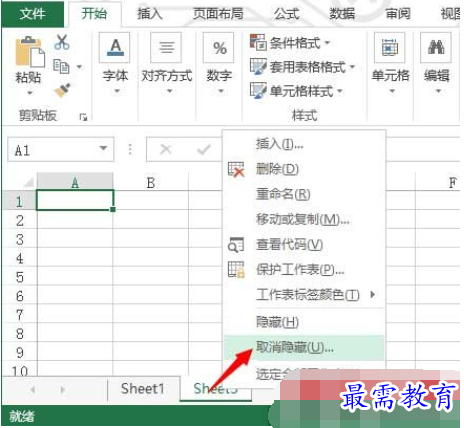Viewport: 464px width, 428px height.
Task: Click the protect sheet lock icon
Action: 236,269
